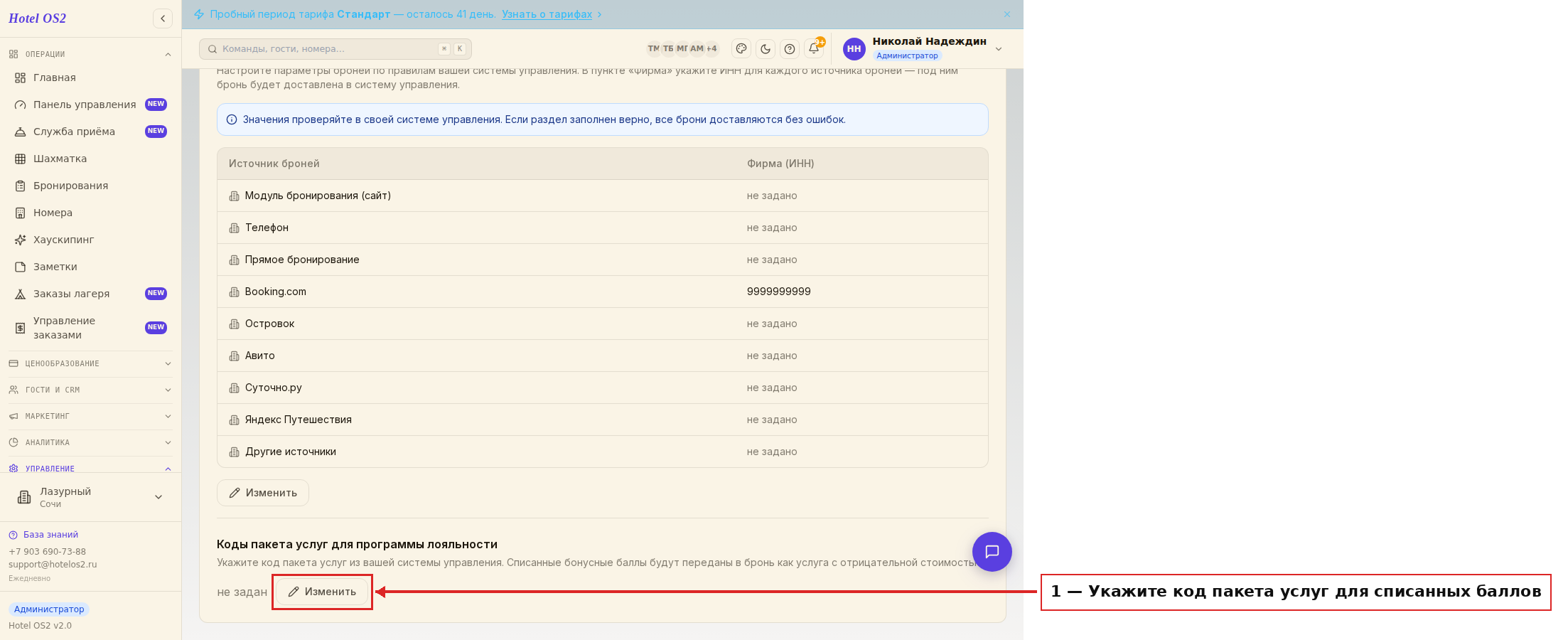Close the trial period banner
Image resolution: width=1568 pixels, height=640 pixels.
pos(1007,14)
